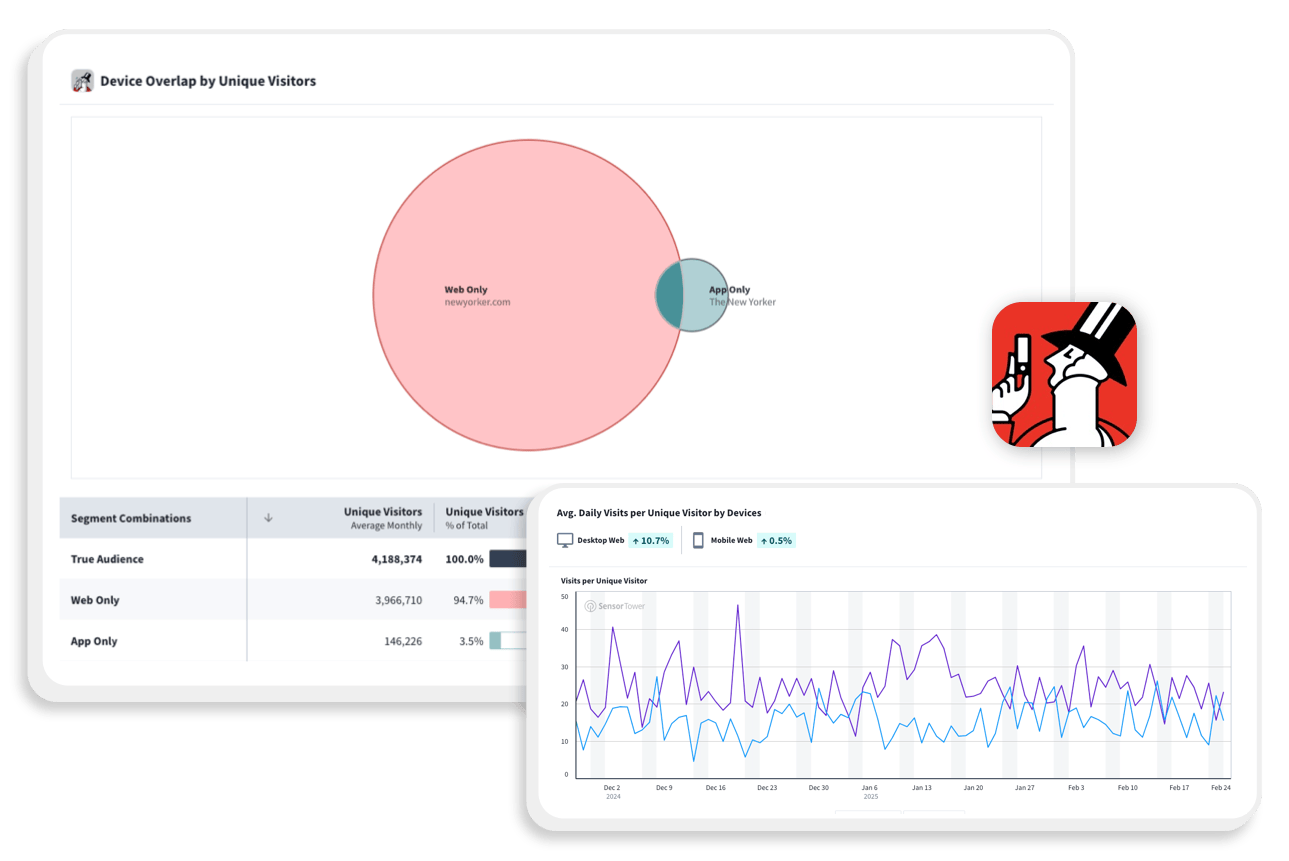Click the large New Yorker app logo

1064,374
